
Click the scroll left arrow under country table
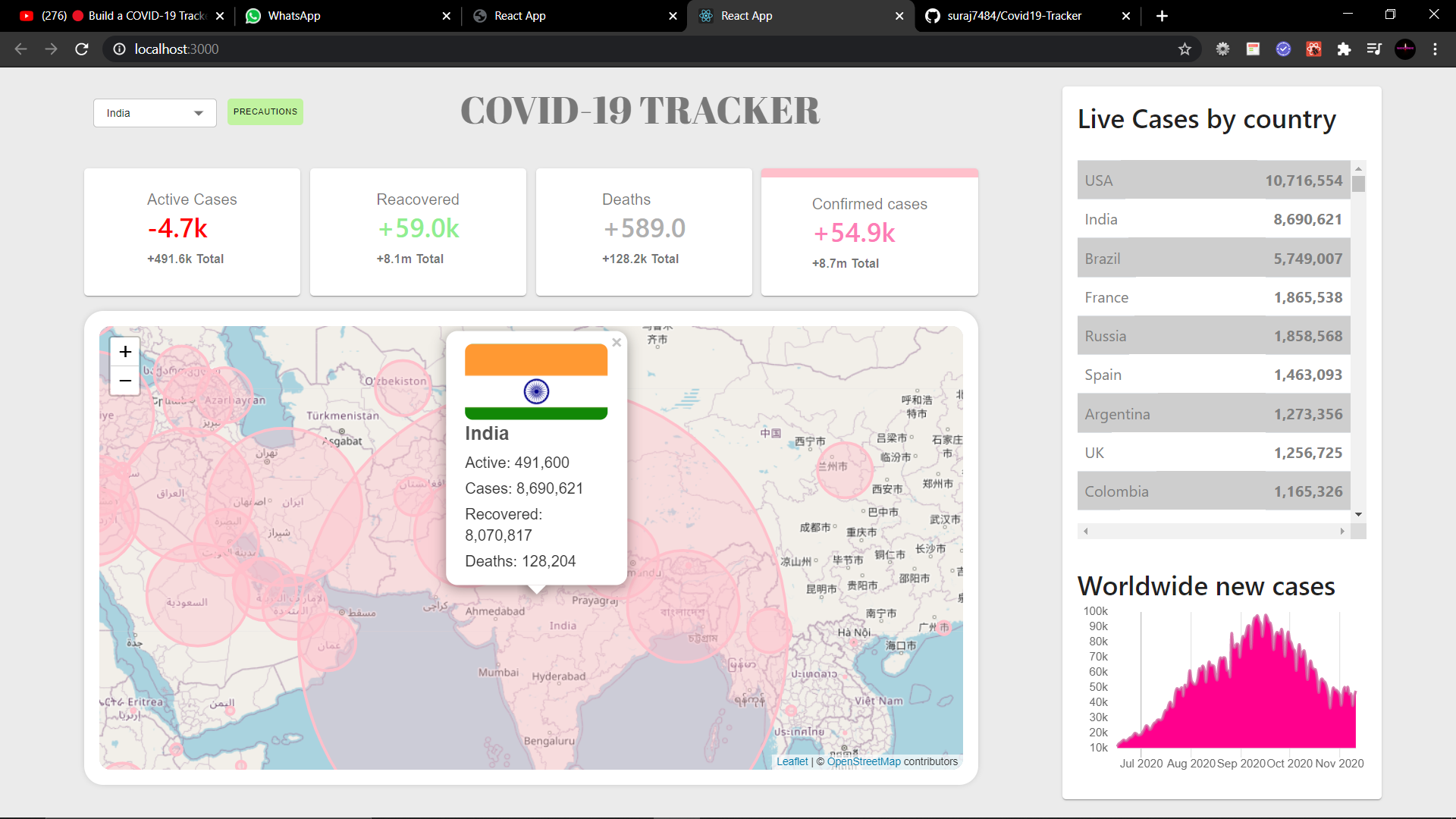[1086, 532]
